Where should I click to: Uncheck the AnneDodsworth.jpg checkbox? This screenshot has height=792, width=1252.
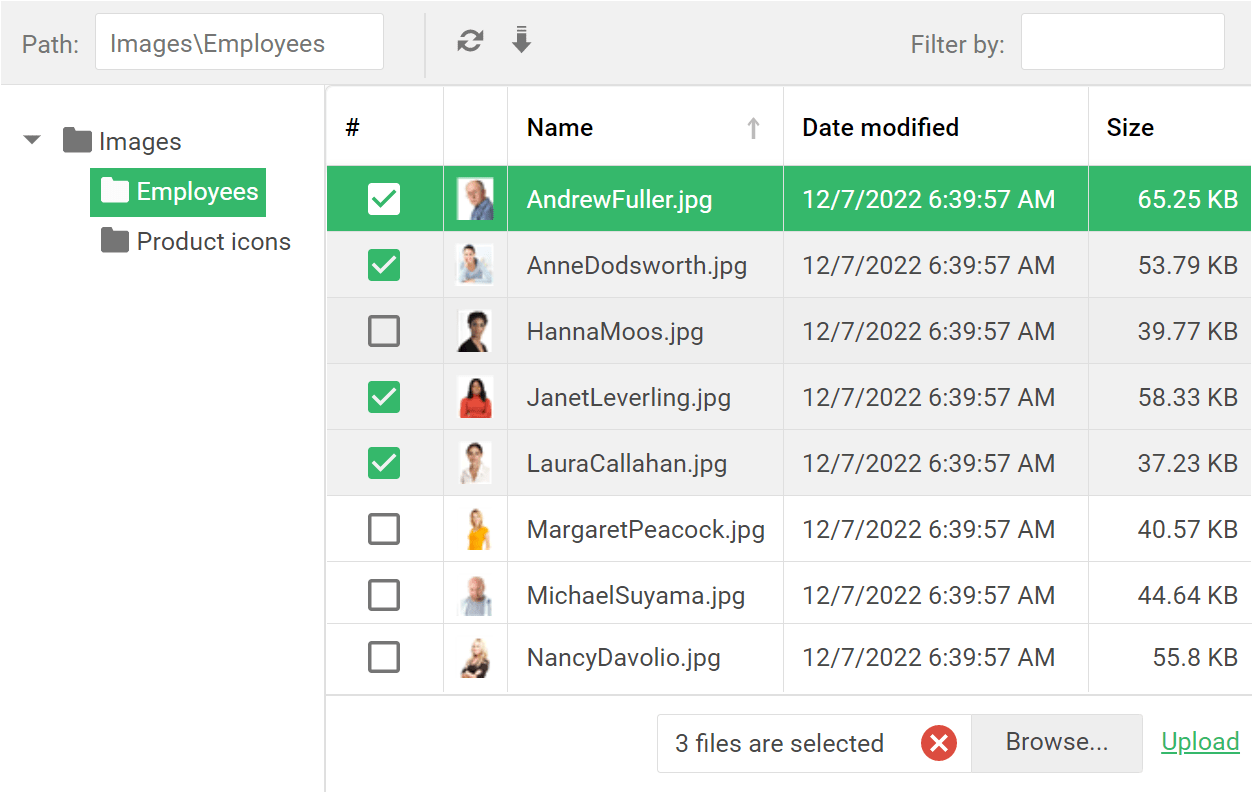[384, 265]
